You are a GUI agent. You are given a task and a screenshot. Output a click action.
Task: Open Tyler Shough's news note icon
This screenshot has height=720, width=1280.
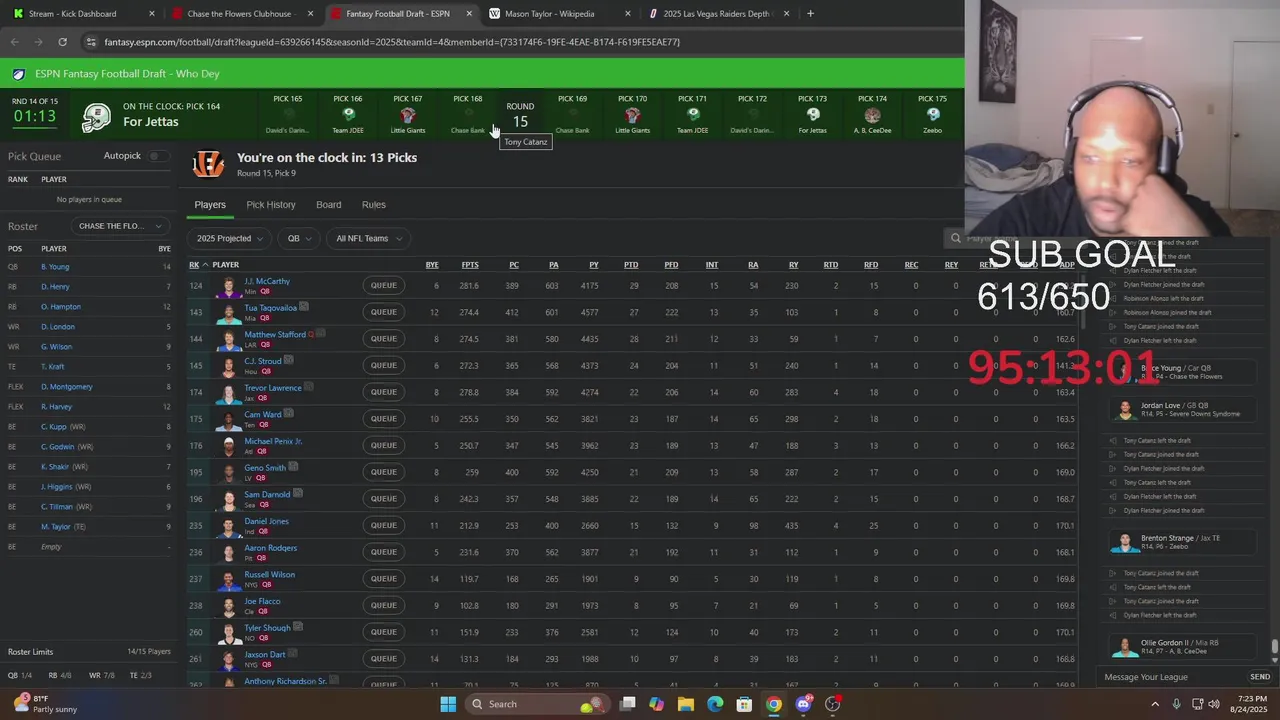(x=298, y=627)
